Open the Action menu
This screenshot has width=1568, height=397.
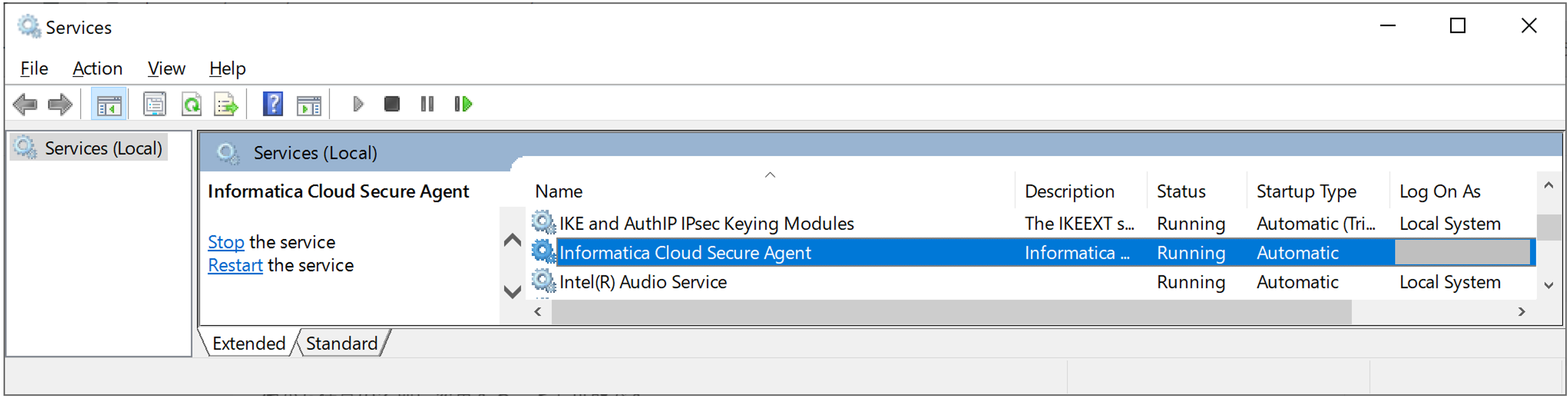[98, 68]
